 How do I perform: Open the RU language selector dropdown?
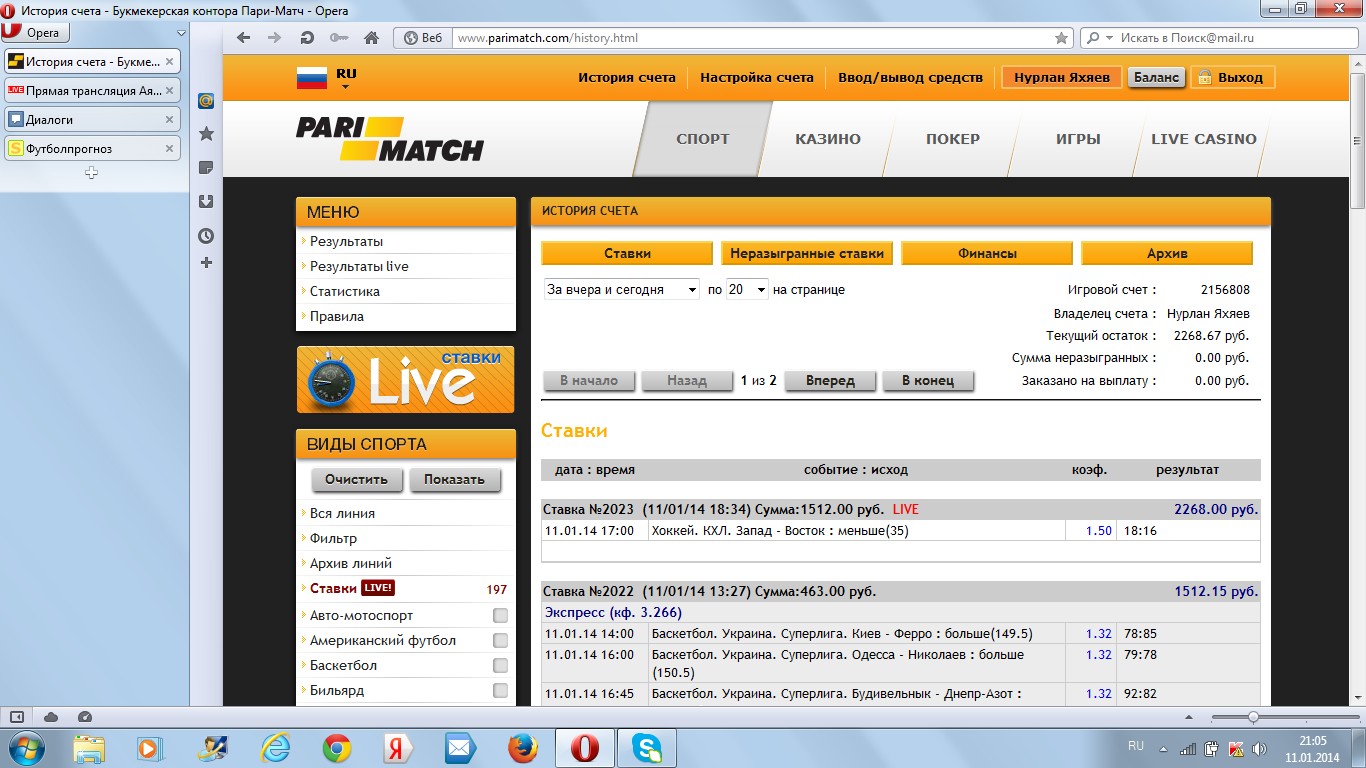tap(345, 79)
